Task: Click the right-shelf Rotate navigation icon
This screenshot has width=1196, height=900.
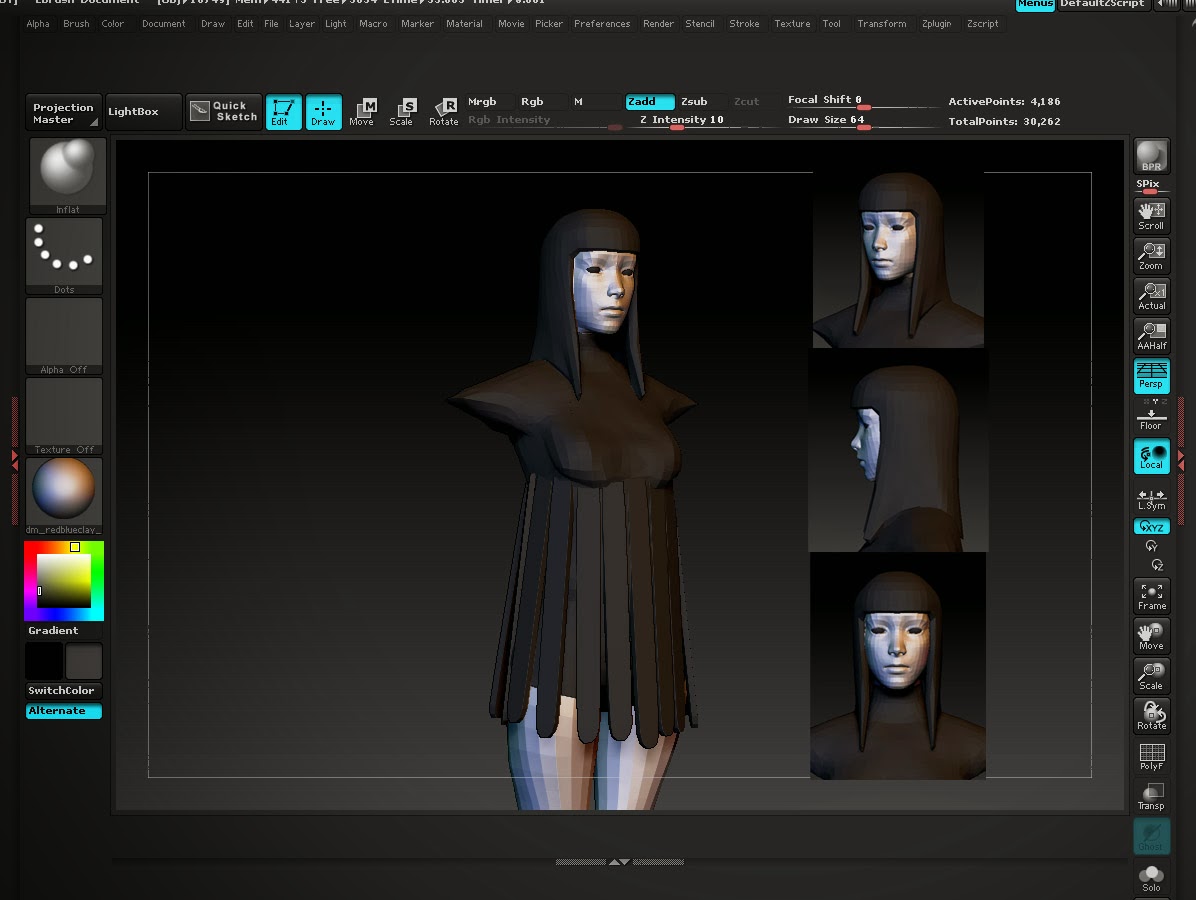Action: coord(1151,715)
